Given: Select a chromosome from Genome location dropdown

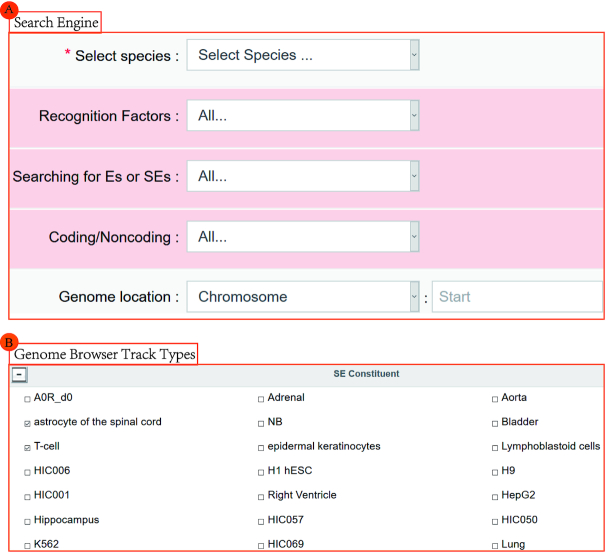Looking at the screenshot, I should coord(303,297).
